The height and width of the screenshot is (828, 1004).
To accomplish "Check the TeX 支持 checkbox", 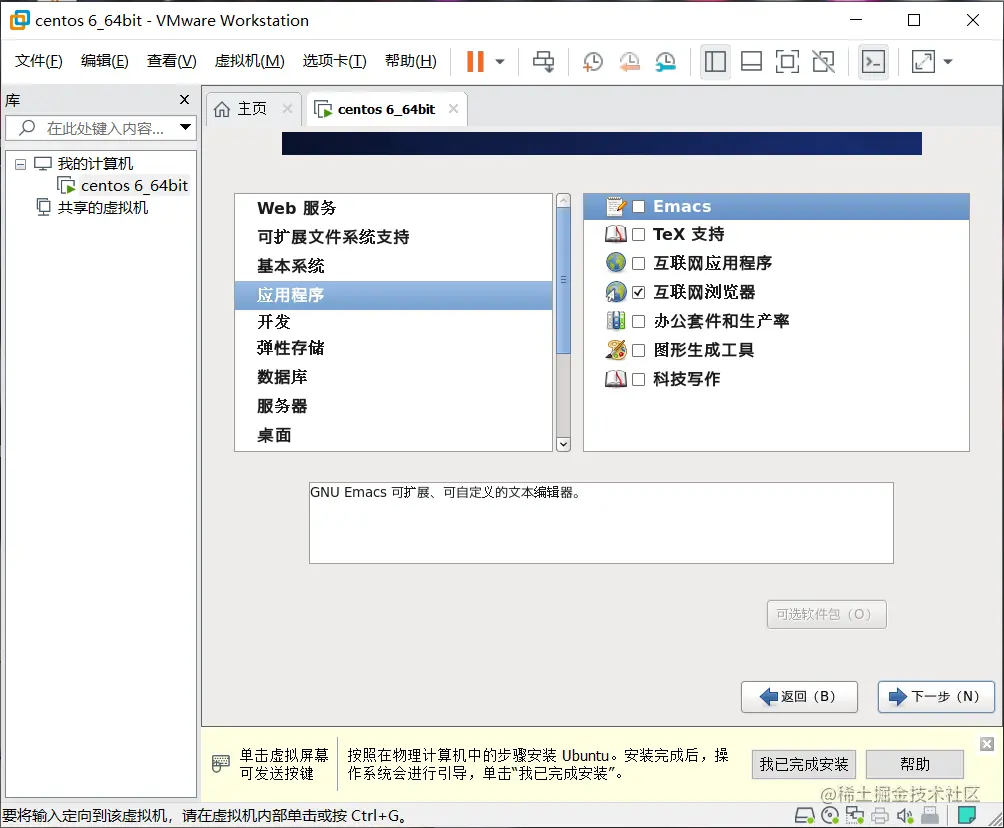I will click(638, 234).
